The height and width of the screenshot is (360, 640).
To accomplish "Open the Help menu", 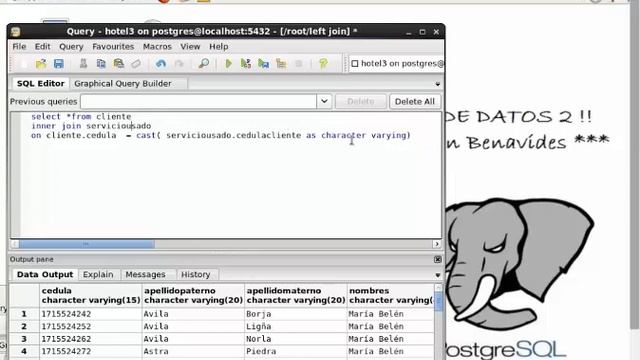I will click(x=219, y=47).
